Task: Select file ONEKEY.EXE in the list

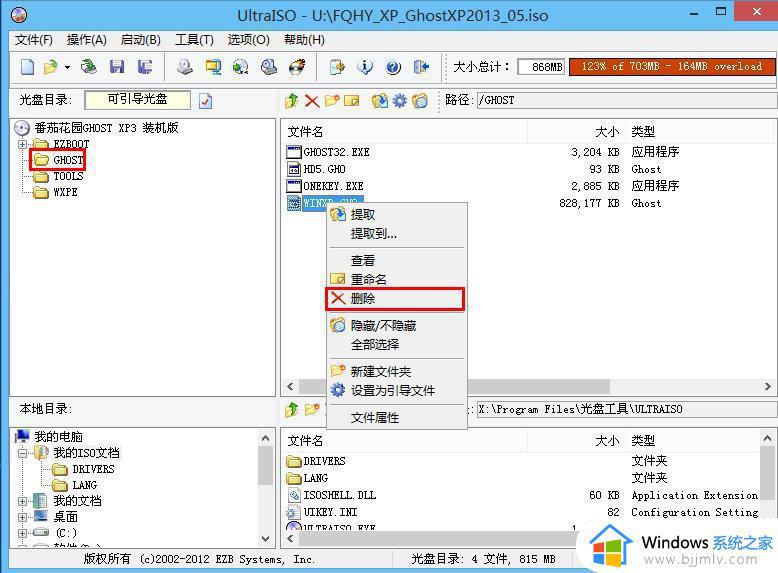Action: [x=325, y=186]
